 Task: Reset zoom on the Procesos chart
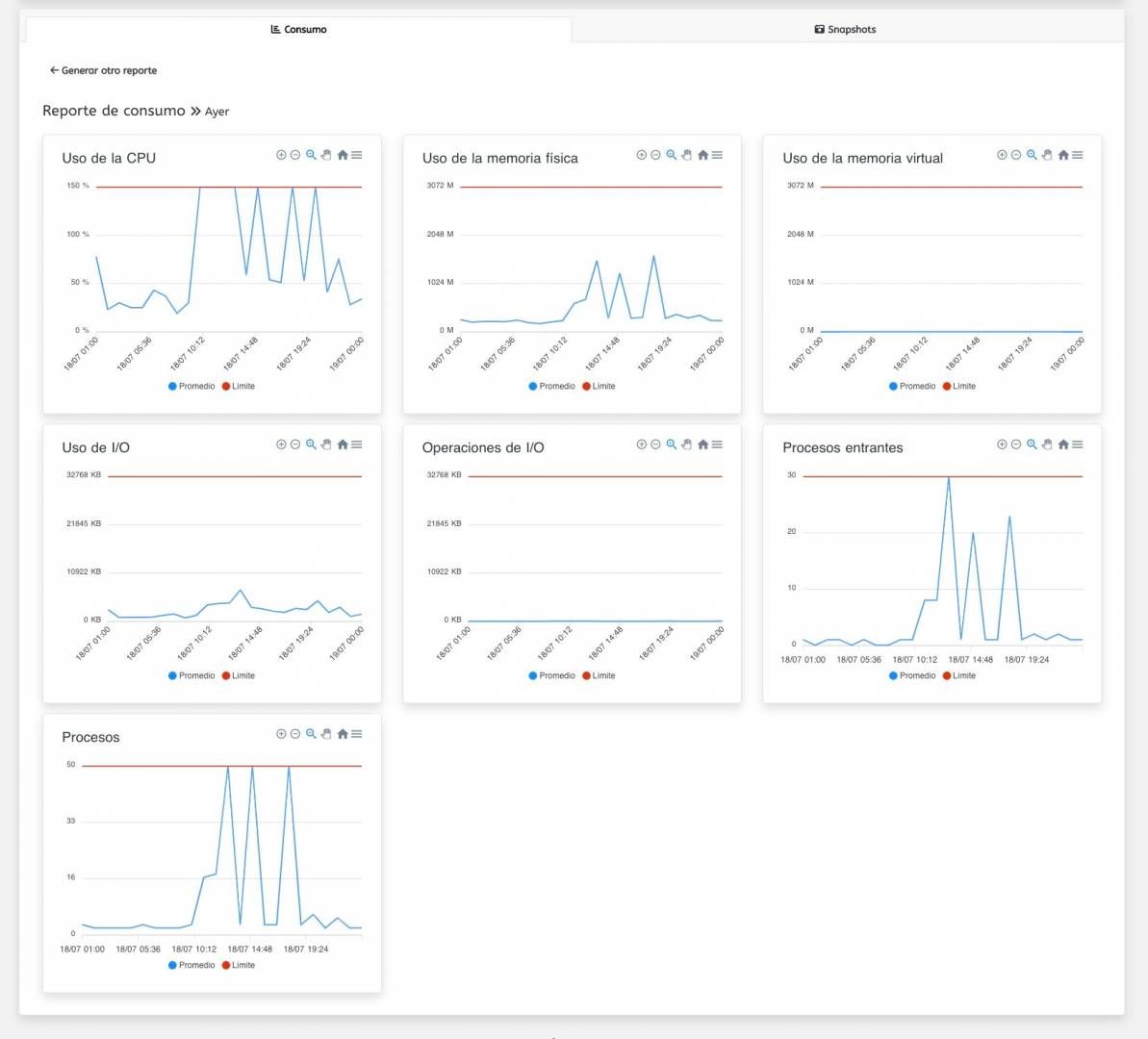[x=342, y=734]
